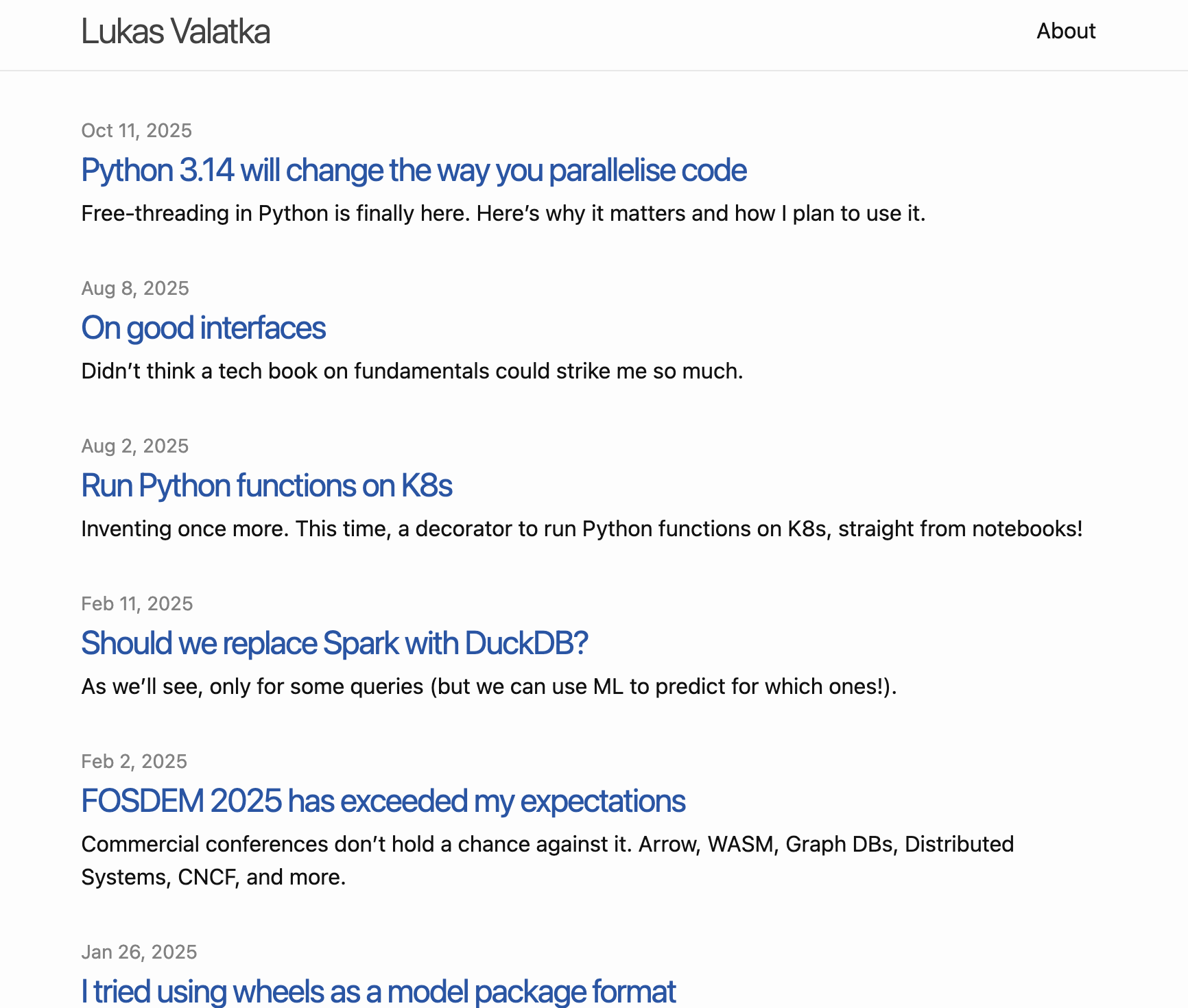Viewport: 1188px width, 1008px height.
Task: Click the 'Didn't think a tech book' summary
Action: coord(412,371)
